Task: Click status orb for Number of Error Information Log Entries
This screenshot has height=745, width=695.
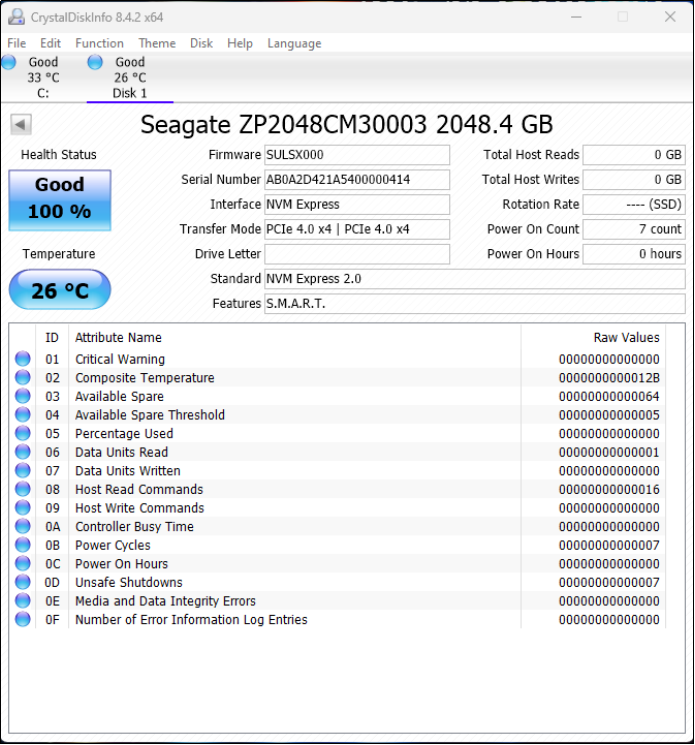Action: point(22,619)
